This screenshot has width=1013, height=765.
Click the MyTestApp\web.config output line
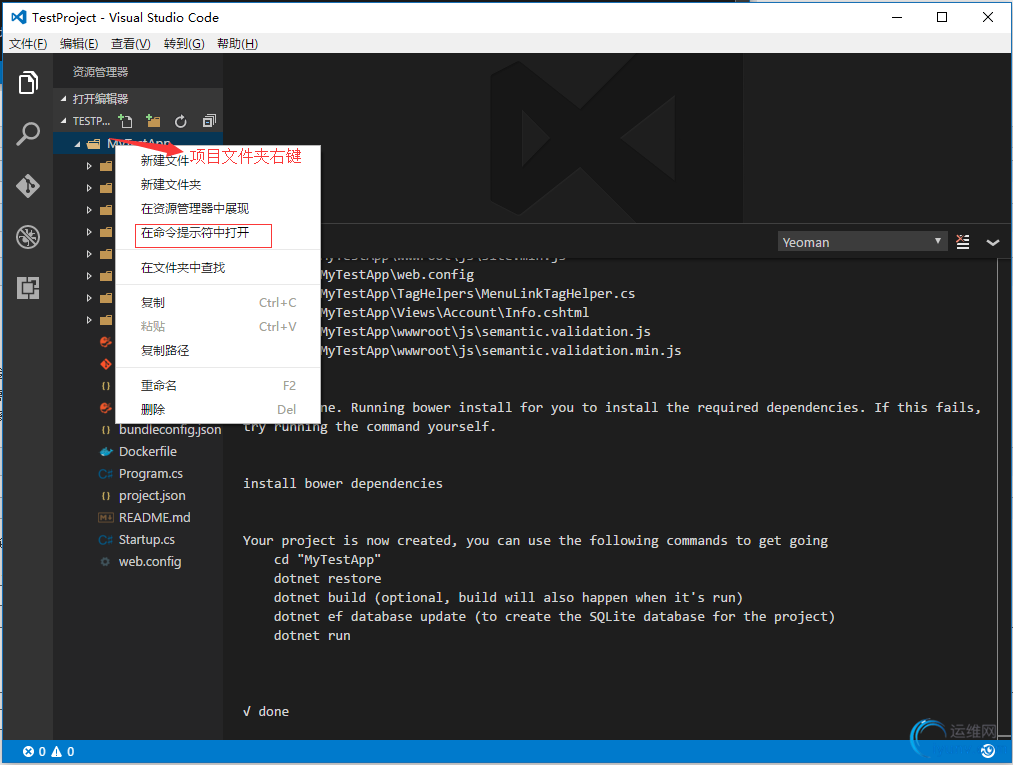coord(397,275)
